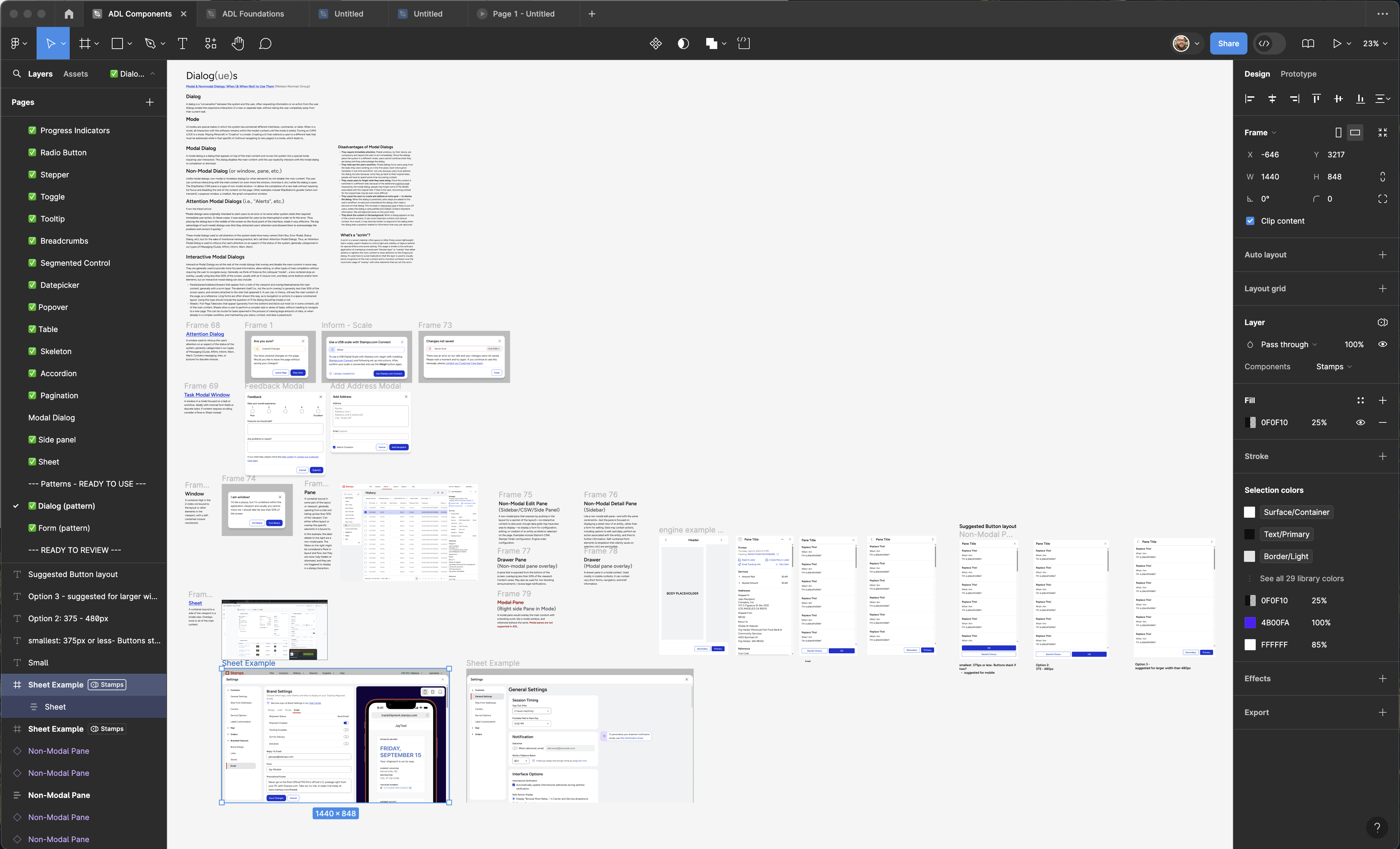This screenshot has width=1400, height=849.
Task: Select the Frame tool
Action: [85, 43]
